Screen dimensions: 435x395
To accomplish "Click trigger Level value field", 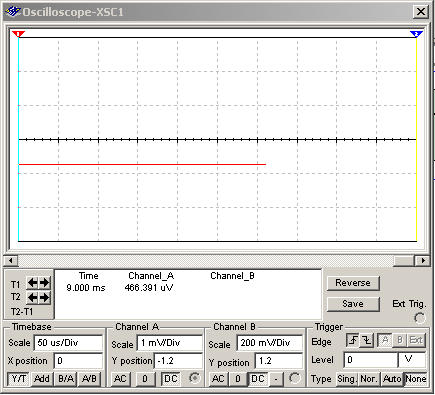I will (x=370, y=360).
